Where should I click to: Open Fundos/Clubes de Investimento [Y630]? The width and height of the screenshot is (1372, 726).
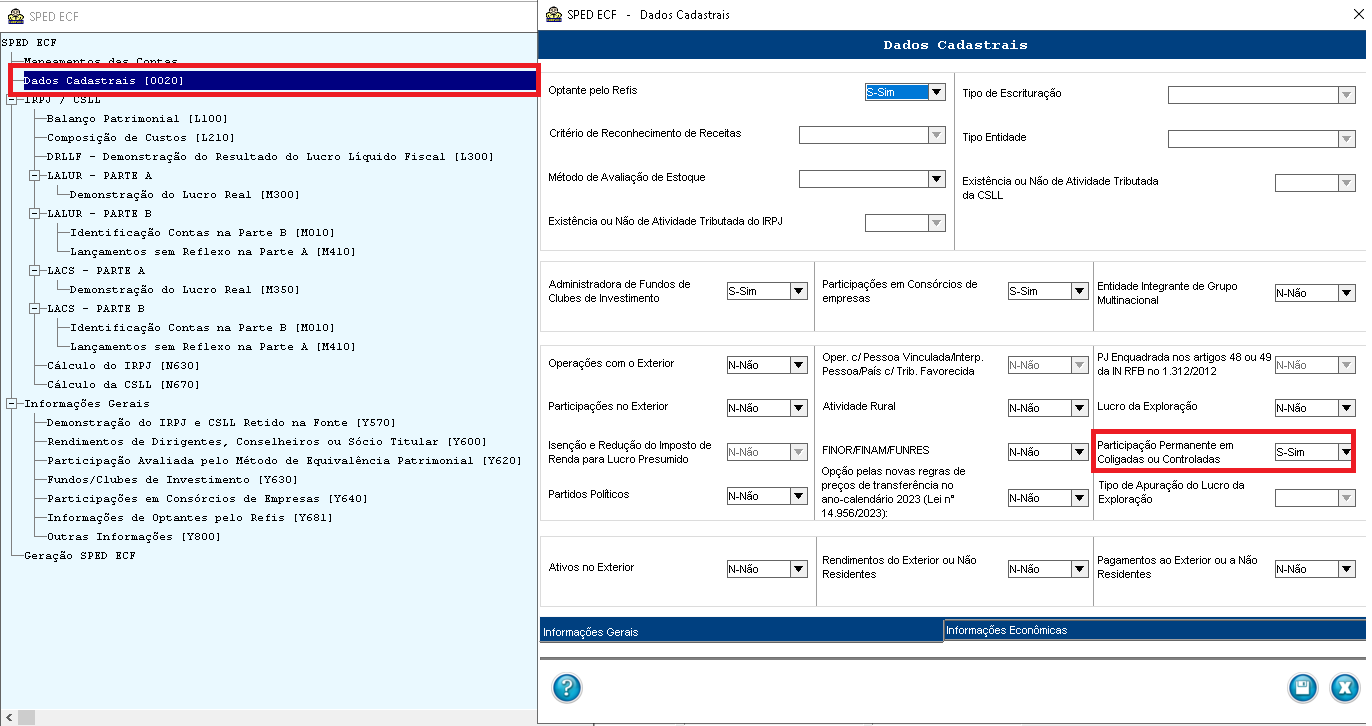pos(172,479)
